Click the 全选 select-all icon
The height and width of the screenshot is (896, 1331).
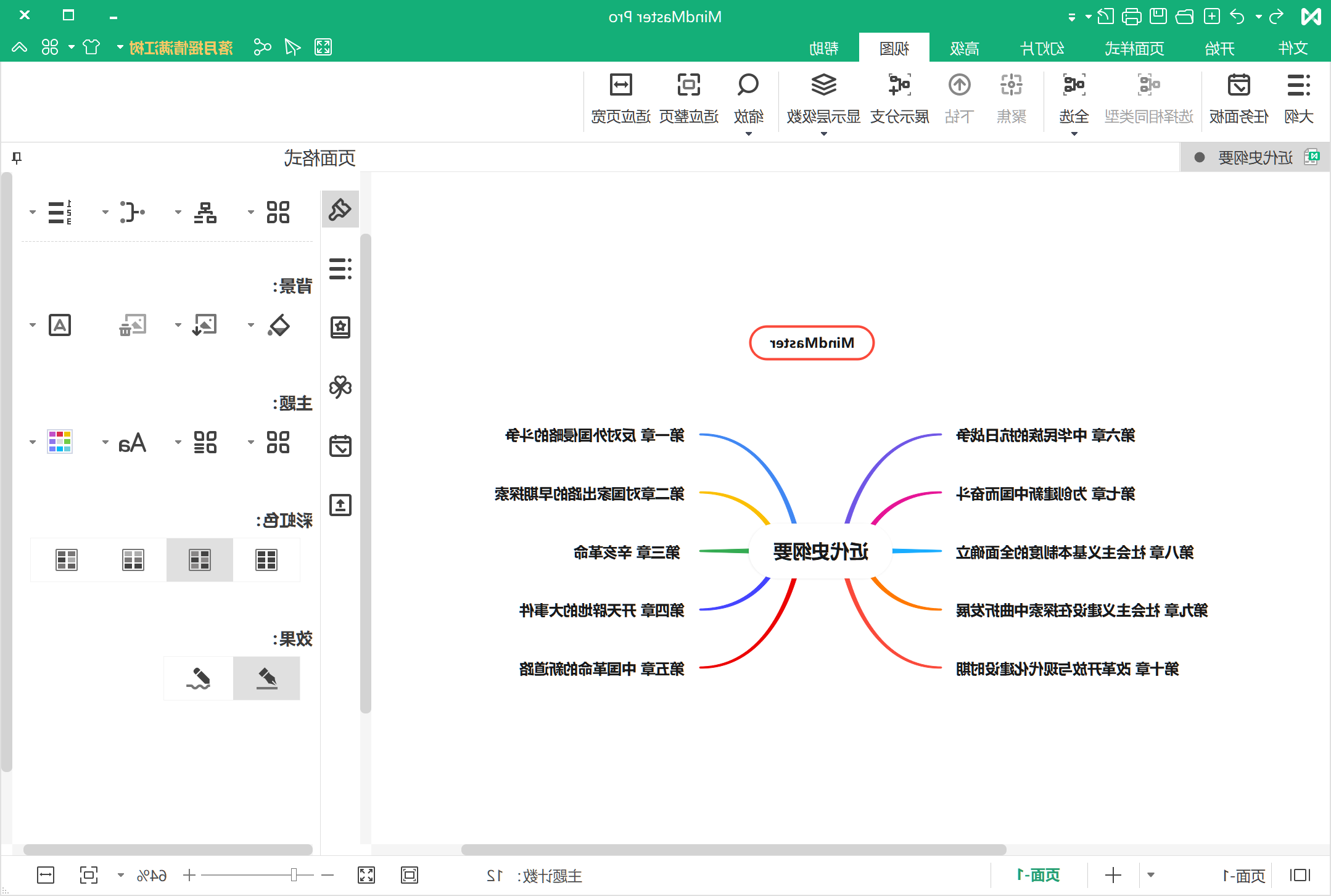click(1074, 85)
